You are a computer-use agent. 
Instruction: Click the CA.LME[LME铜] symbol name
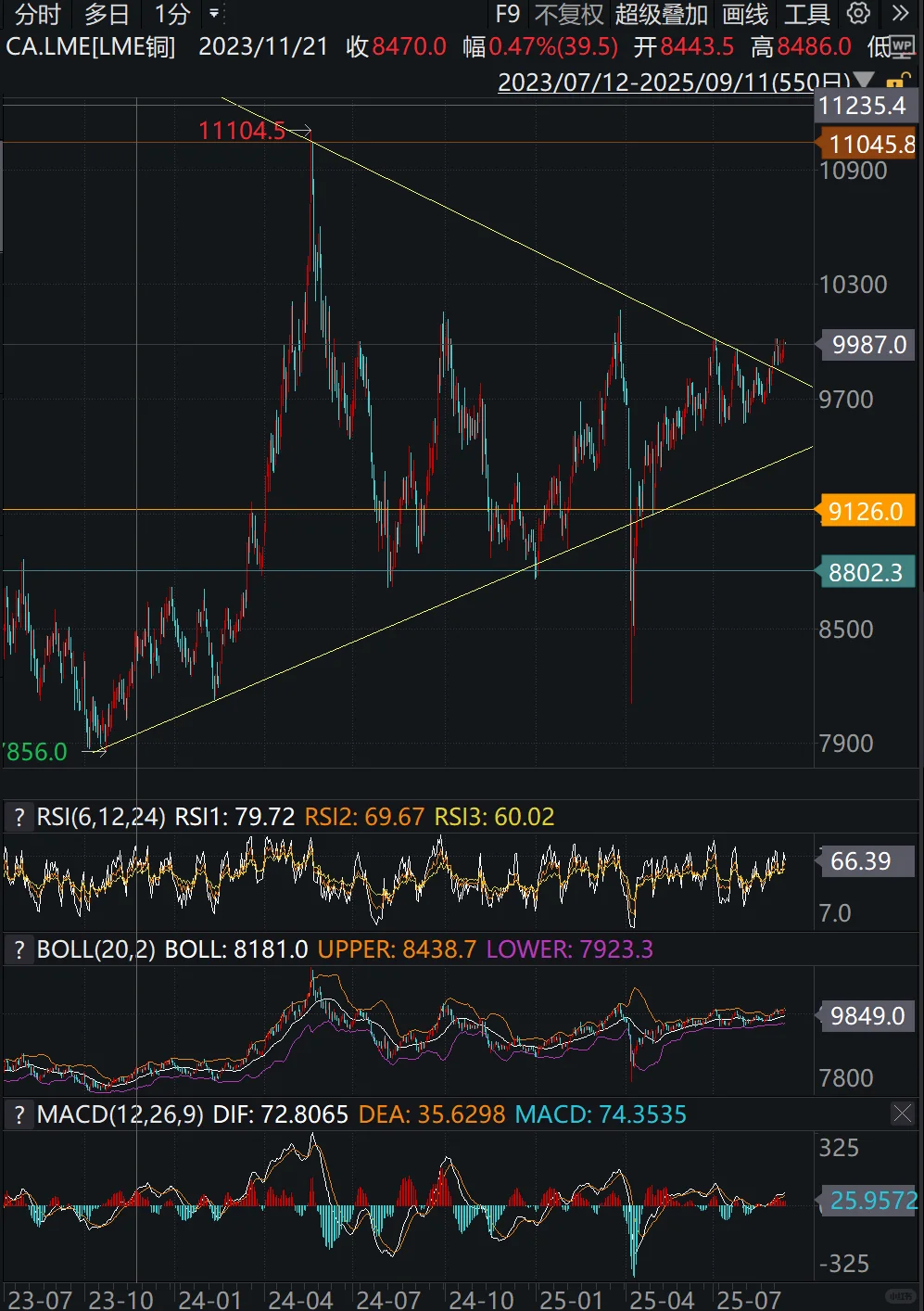click(91, 46)
